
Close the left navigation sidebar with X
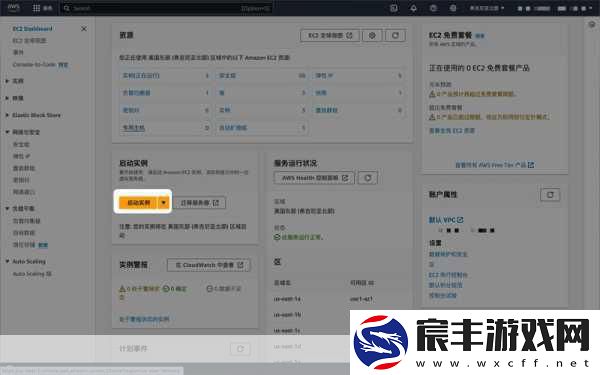click(x=84, y=29)
